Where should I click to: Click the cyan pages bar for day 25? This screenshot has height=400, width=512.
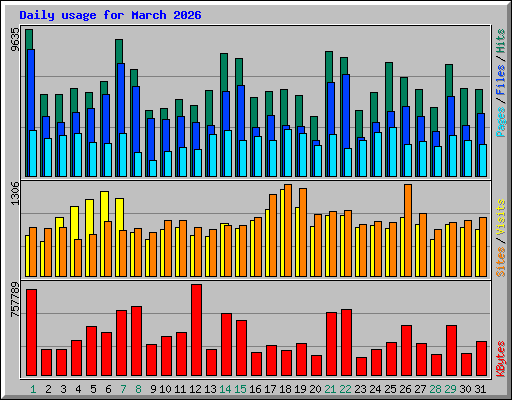pyautogui.click(x=393, y=152)
